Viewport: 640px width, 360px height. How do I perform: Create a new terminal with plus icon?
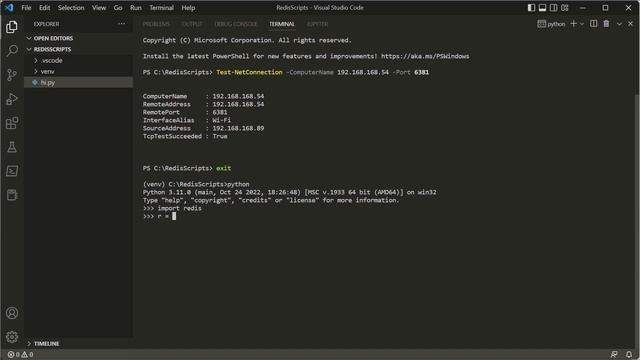[573, 24]
